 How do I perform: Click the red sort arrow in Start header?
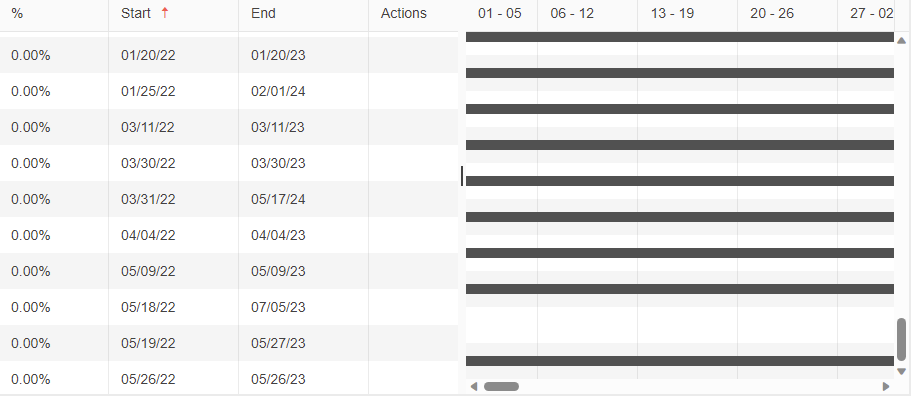[165, 13]
